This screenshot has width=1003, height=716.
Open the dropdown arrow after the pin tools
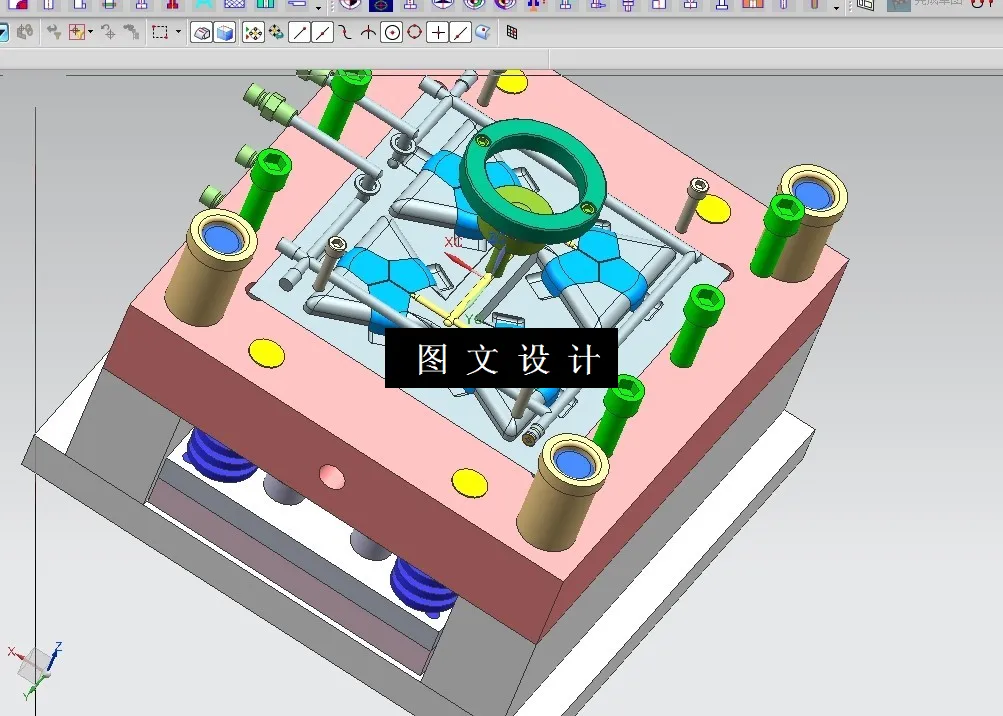coord(835,10)
